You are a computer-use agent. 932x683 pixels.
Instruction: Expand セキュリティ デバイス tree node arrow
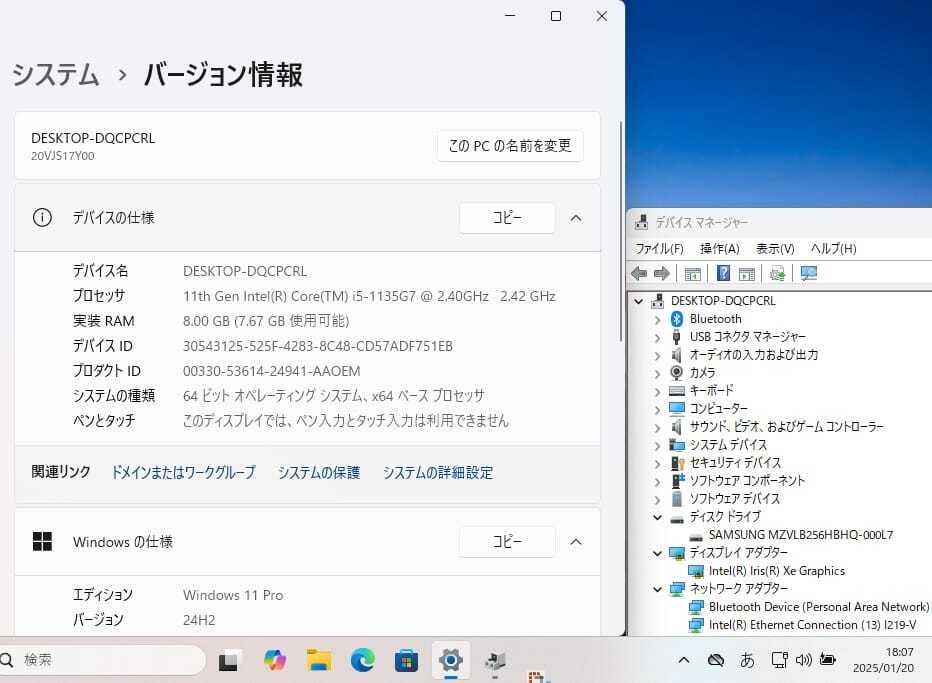(x=657, y=464)
